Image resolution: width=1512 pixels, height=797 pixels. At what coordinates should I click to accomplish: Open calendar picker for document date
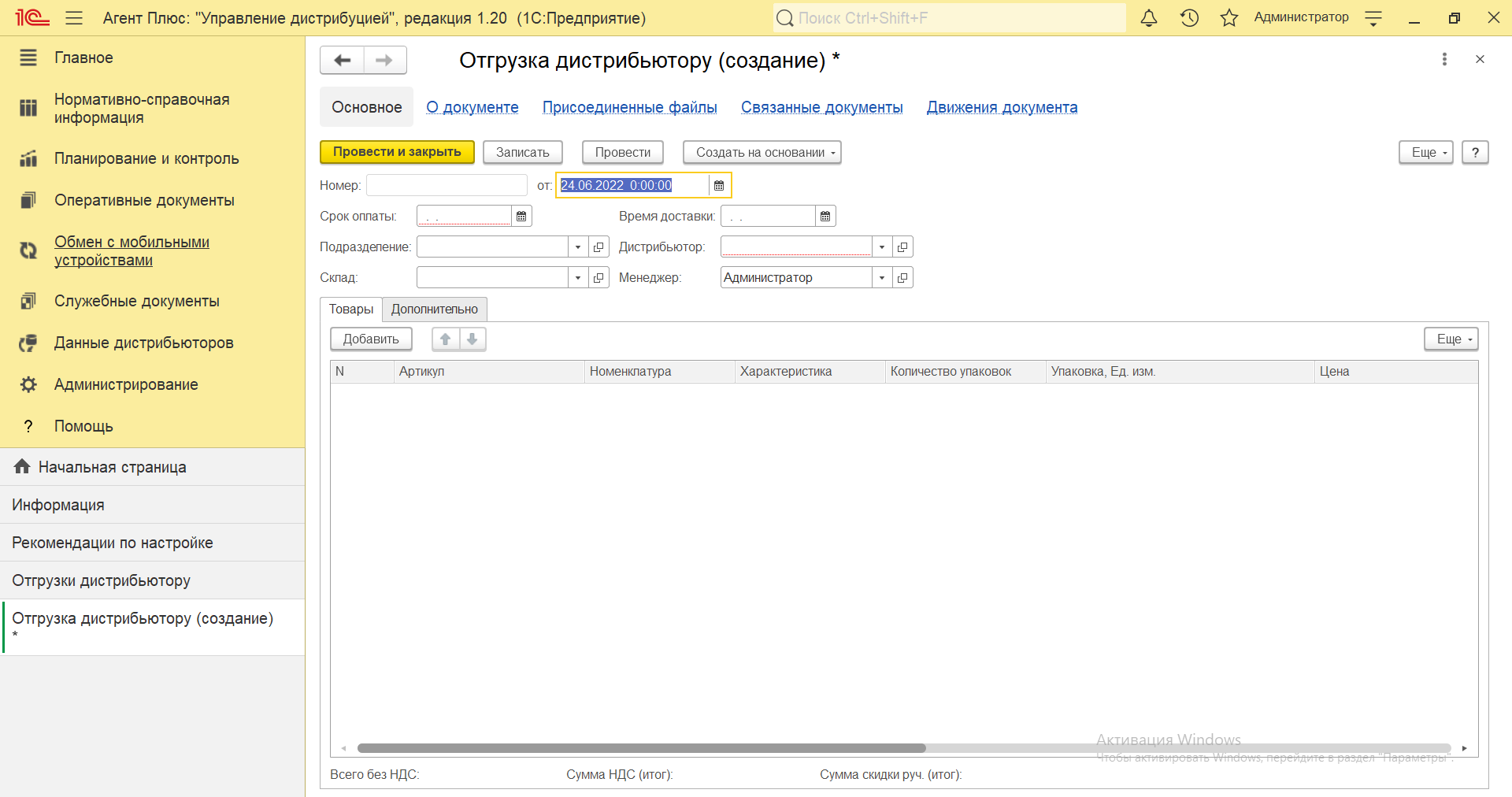tap(719, 185)
